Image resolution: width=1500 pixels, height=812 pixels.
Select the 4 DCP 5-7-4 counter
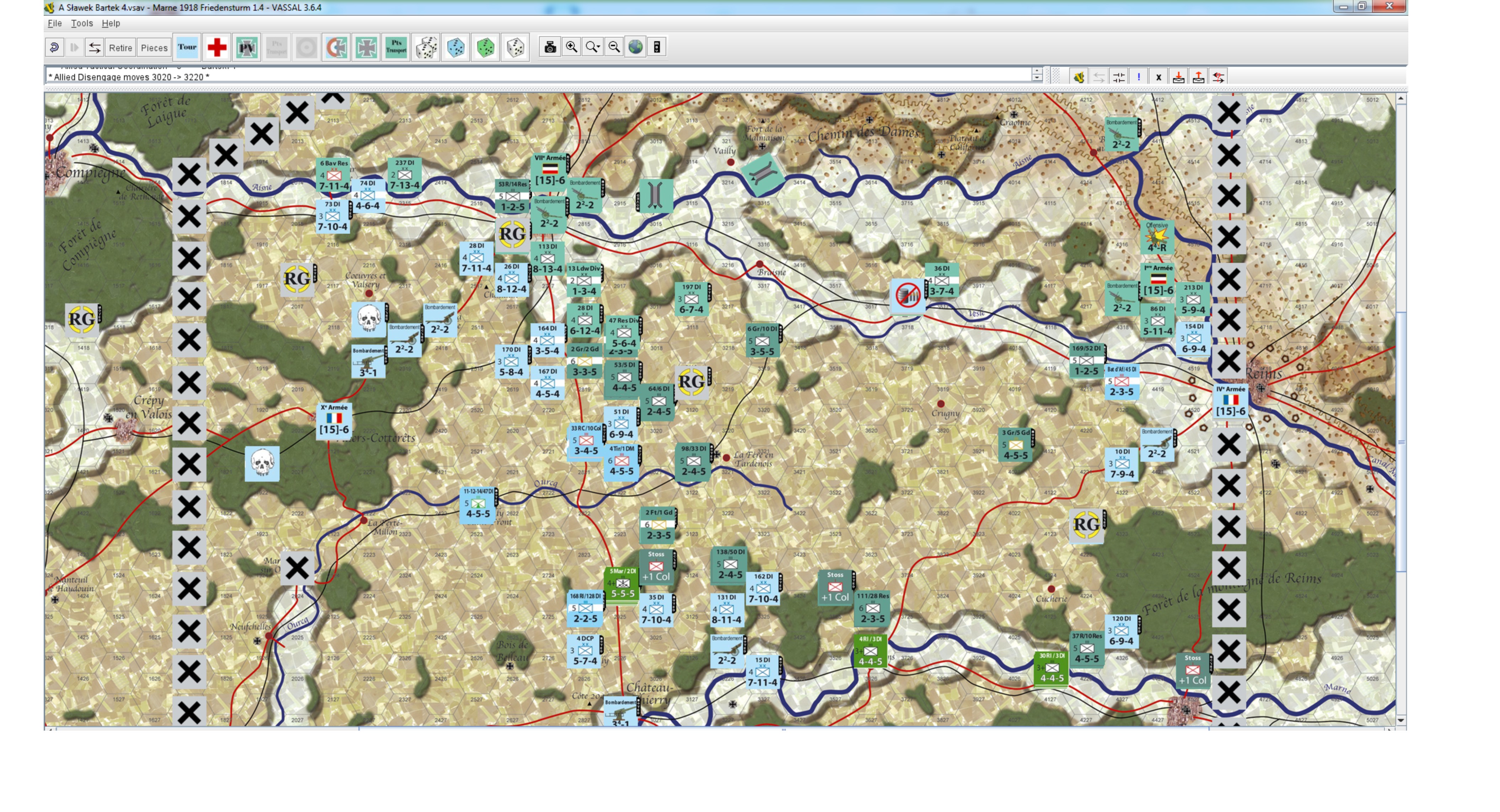point(585,651)
